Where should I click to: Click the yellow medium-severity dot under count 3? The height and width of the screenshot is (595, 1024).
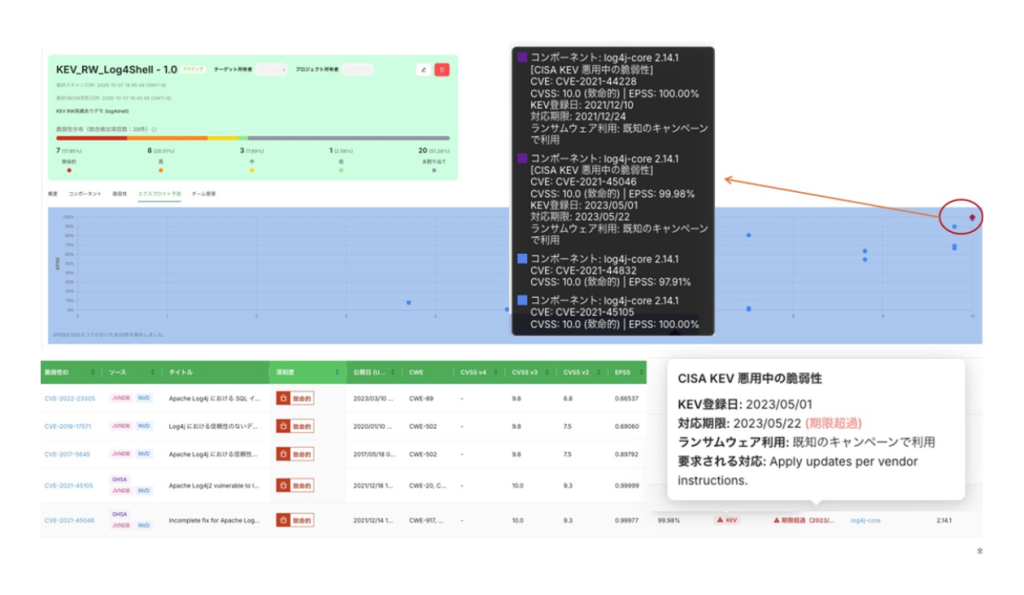coord(252,170)
